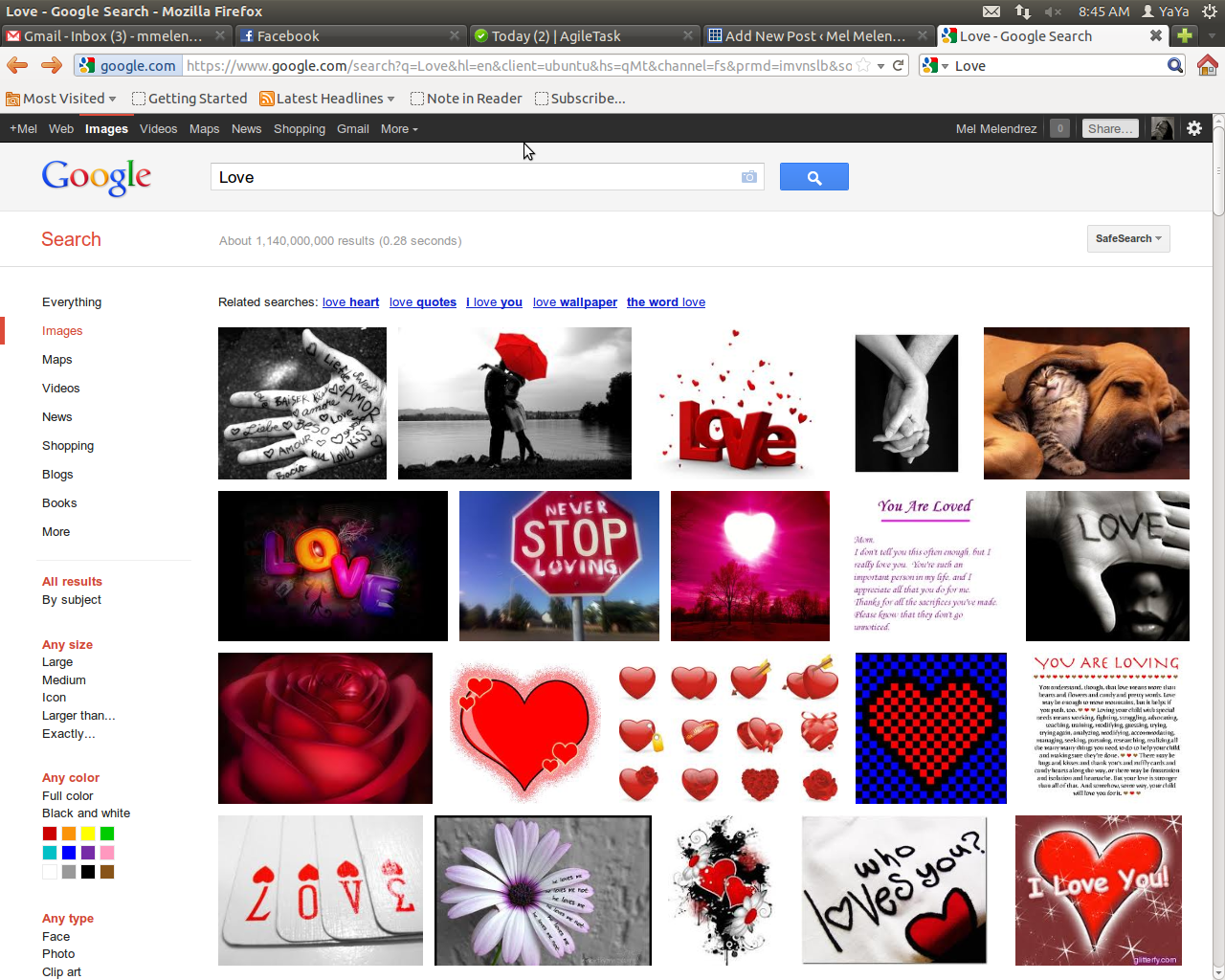Open the Subscribe... bookmark
The height and width of the screenshot is (980, 1225).
tap(580, 99)
